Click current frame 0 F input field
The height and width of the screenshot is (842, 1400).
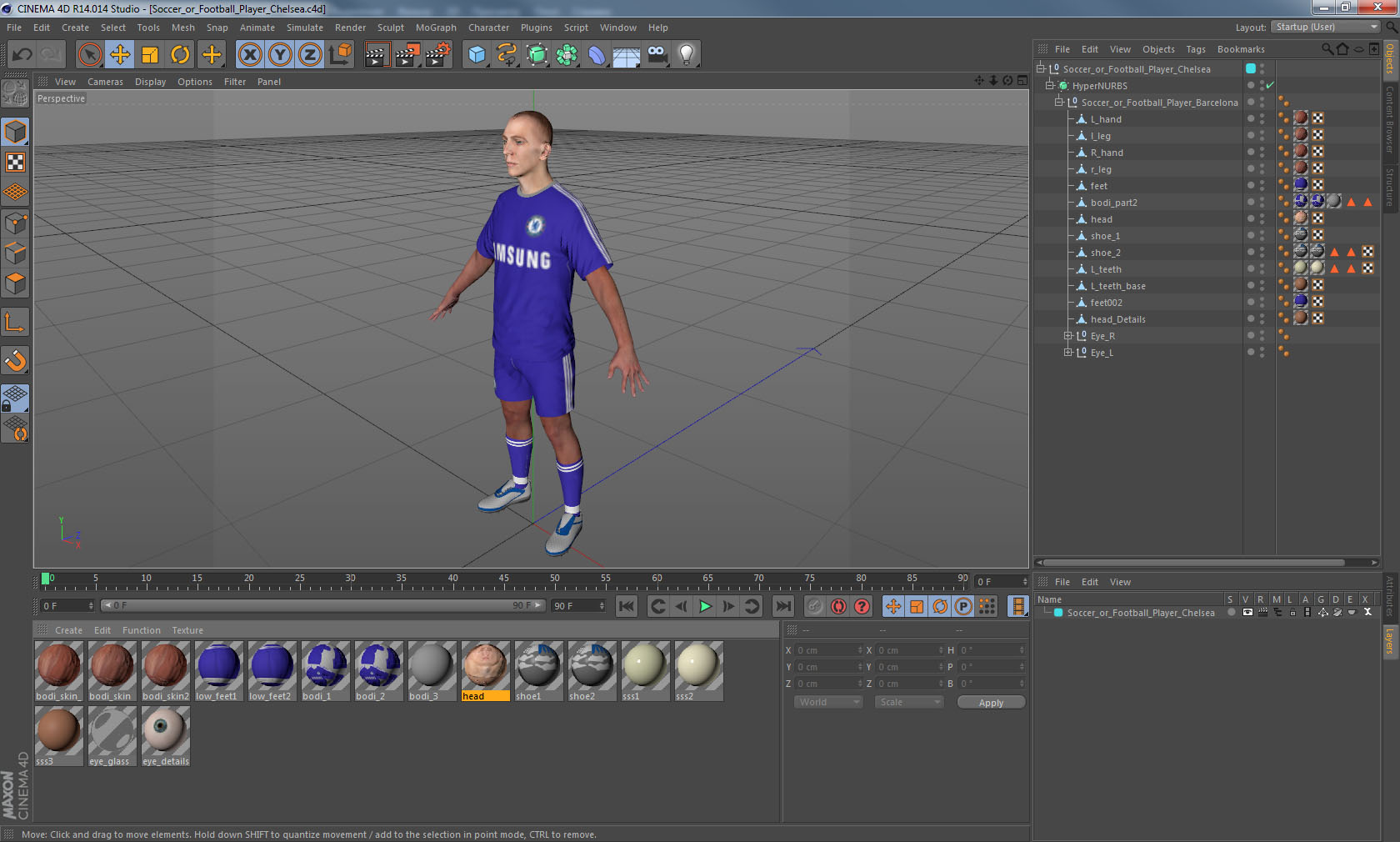point(67,606)
